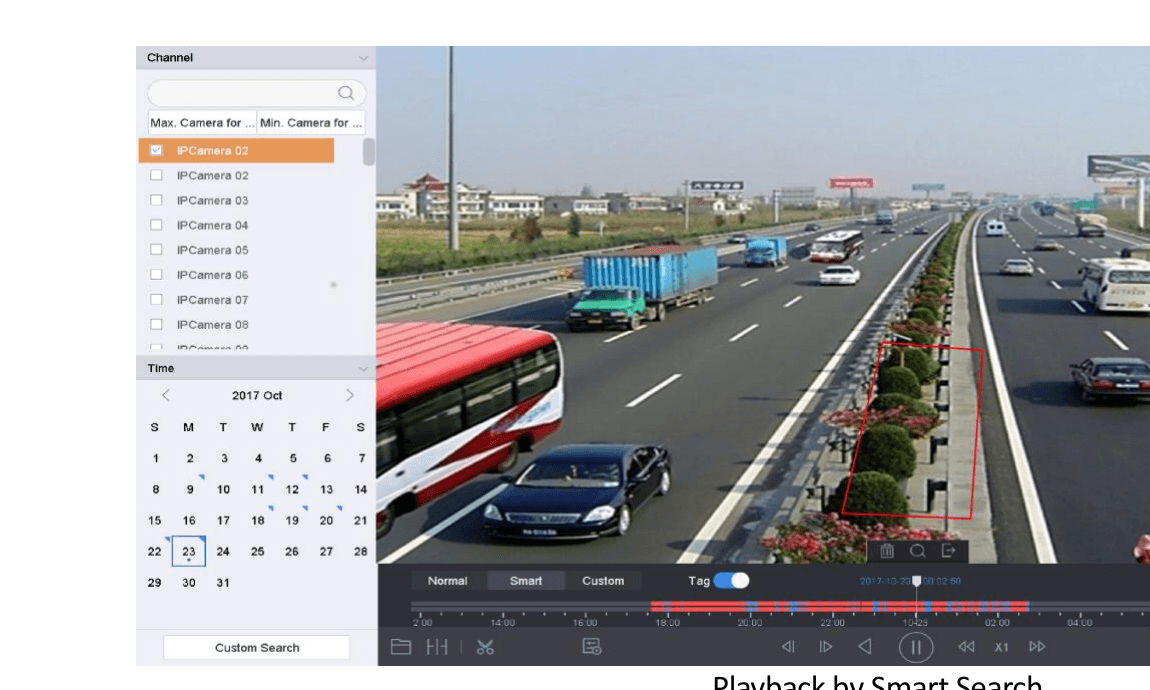Image resolution: width=1150 pixels, height=690 pixels.
Task: Select October 31 in calendar
Action: 223,583
